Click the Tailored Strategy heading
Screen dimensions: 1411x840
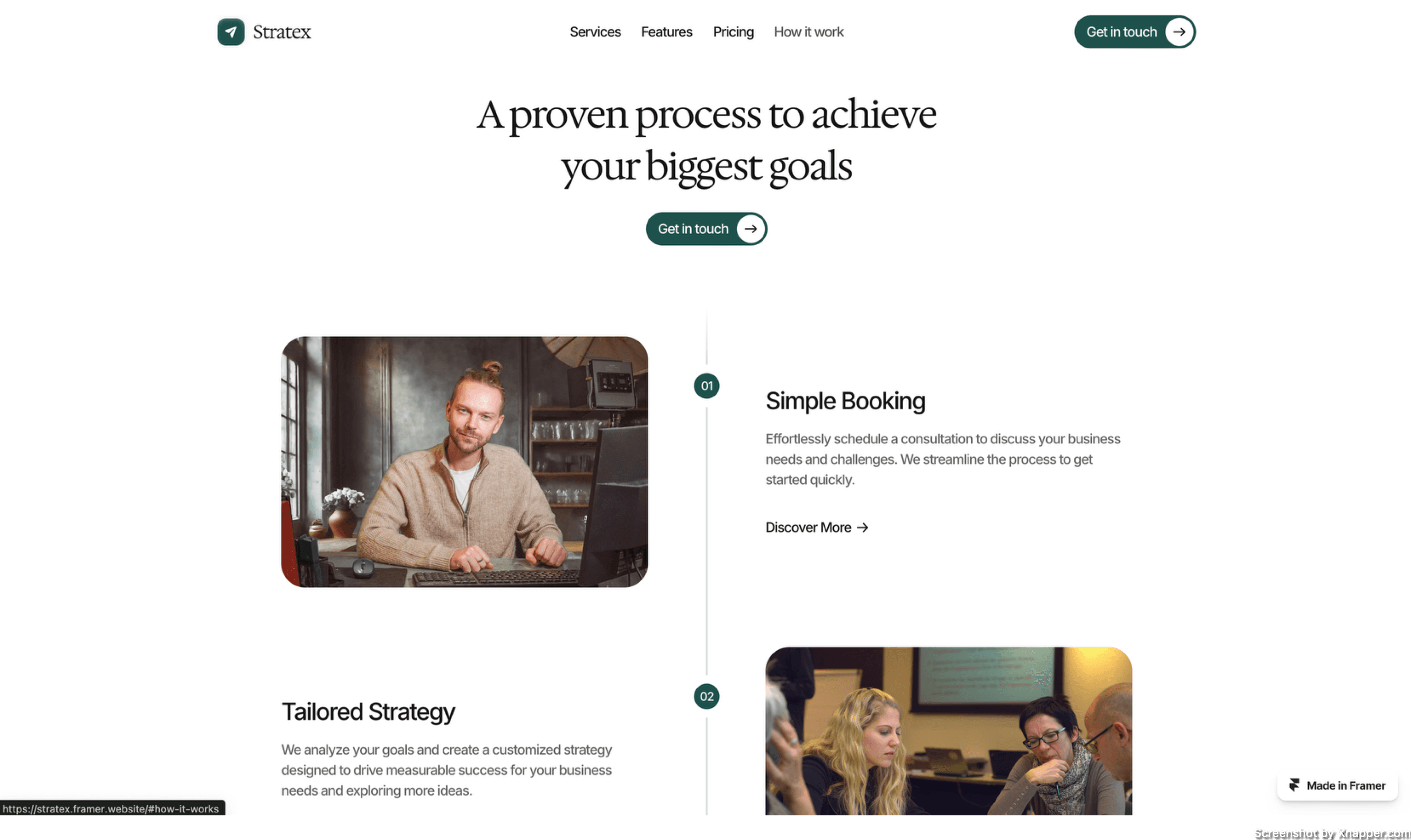(x=368, y=712)
